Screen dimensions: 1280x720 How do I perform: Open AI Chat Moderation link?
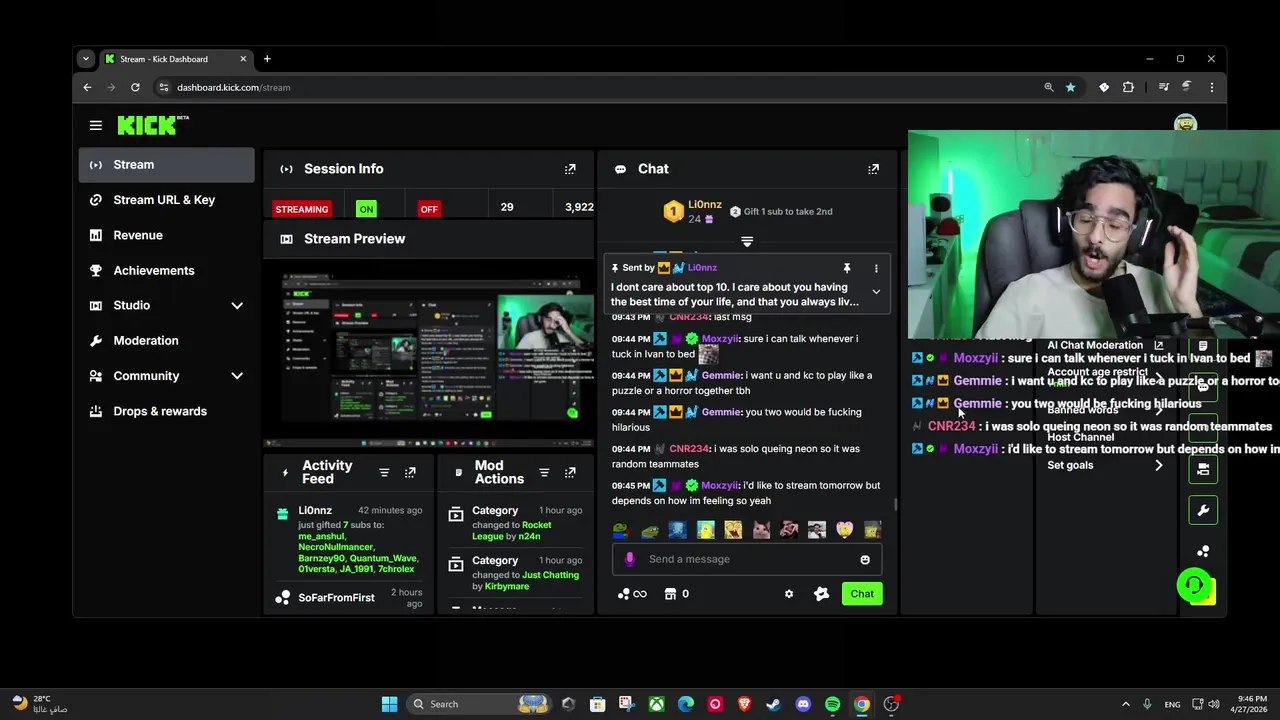(1104, 345)
